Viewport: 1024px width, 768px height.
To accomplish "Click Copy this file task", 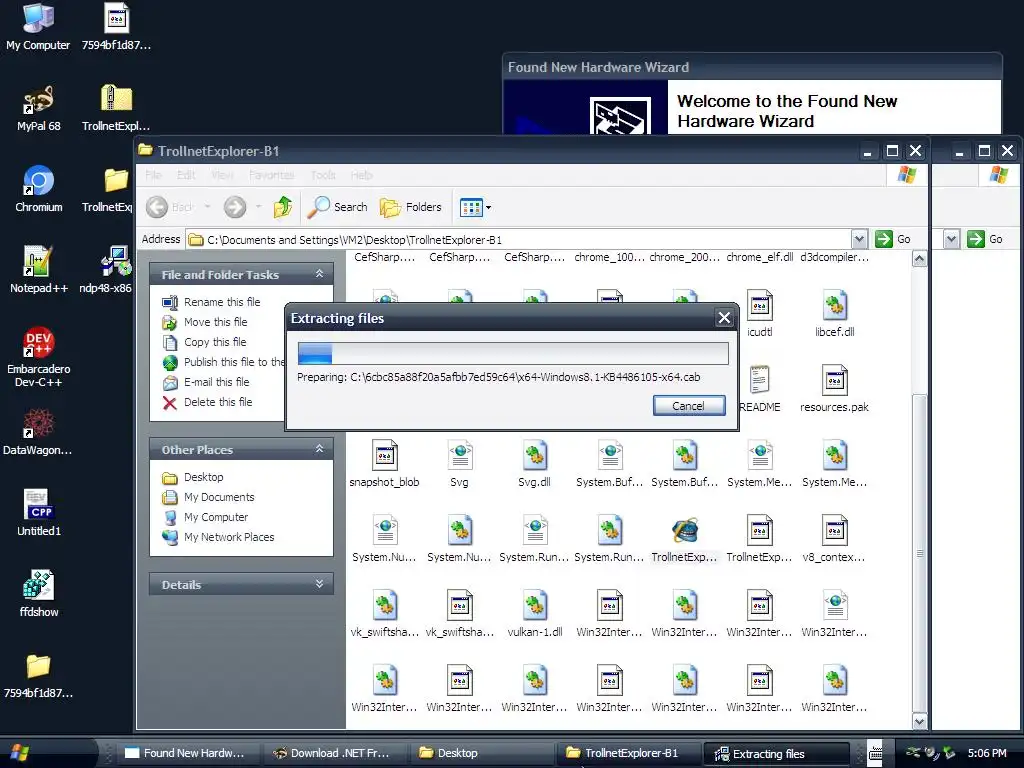I will (204, 342).
